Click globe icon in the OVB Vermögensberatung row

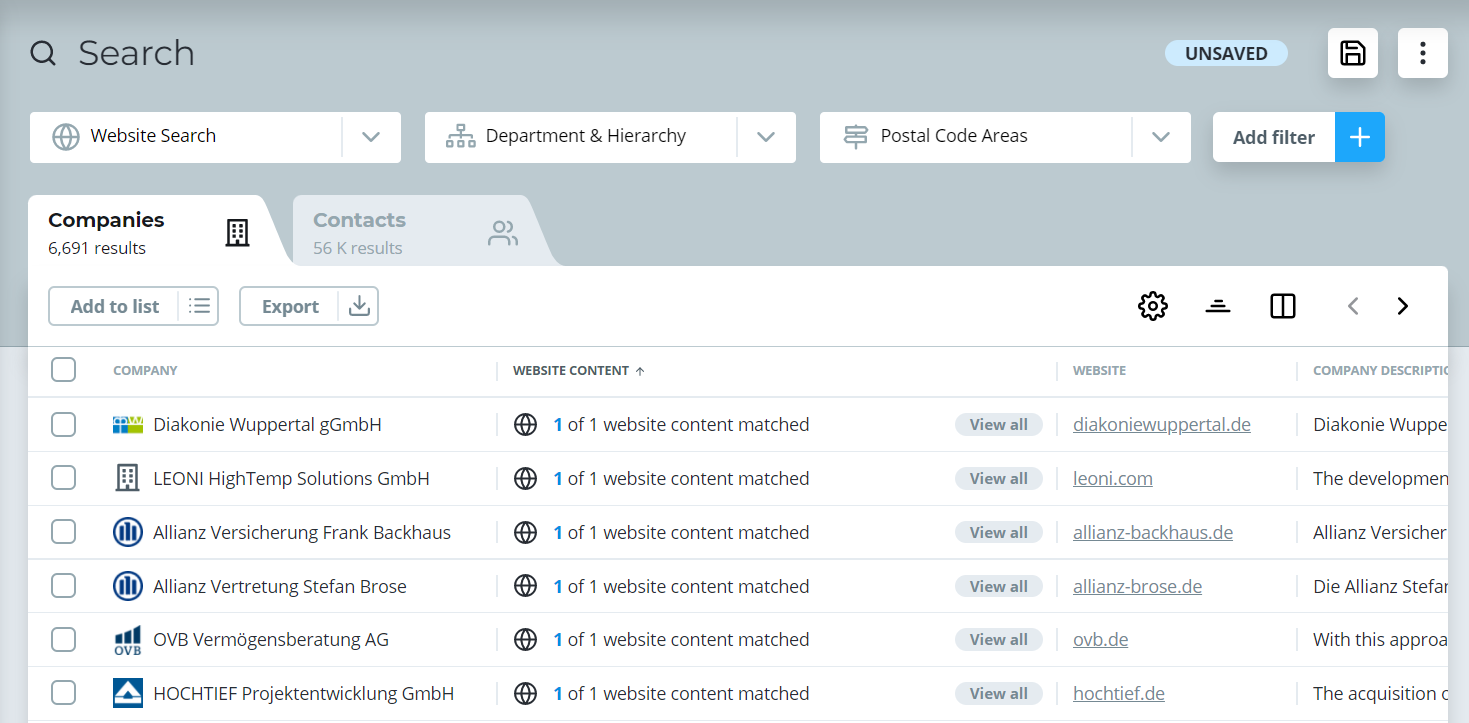tap(526, 640)
